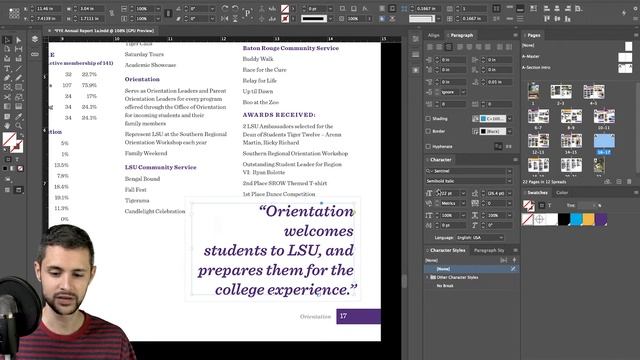Select the Zoom tool magnifier

(18, 126)
